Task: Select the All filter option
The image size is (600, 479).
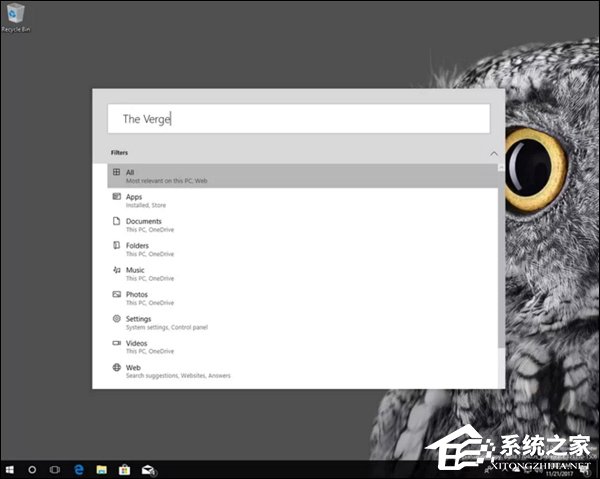Action: pyautogui.click(x=302, y=176)
